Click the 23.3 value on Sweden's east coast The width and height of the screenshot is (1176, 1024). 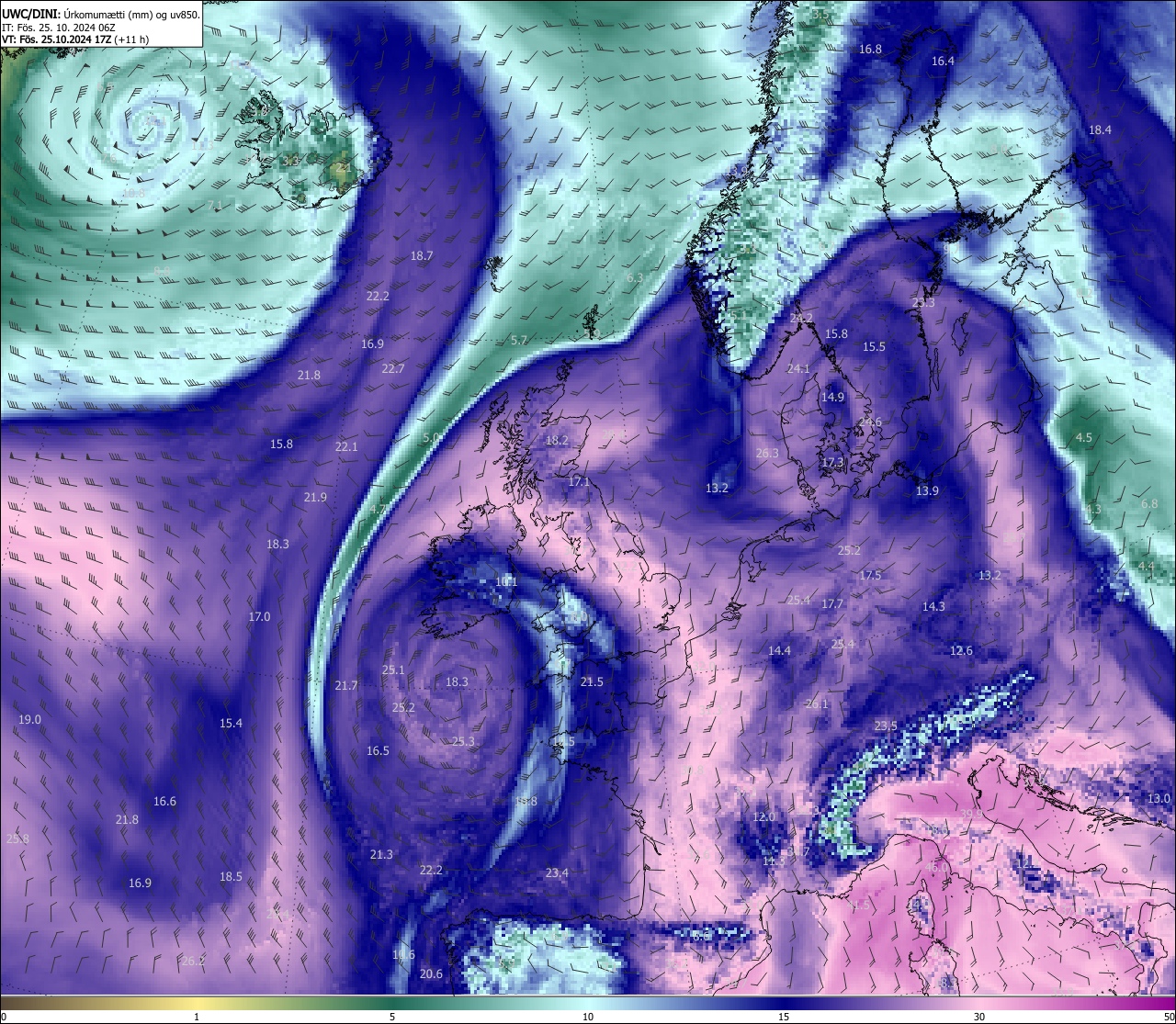(x=923, y=303)
